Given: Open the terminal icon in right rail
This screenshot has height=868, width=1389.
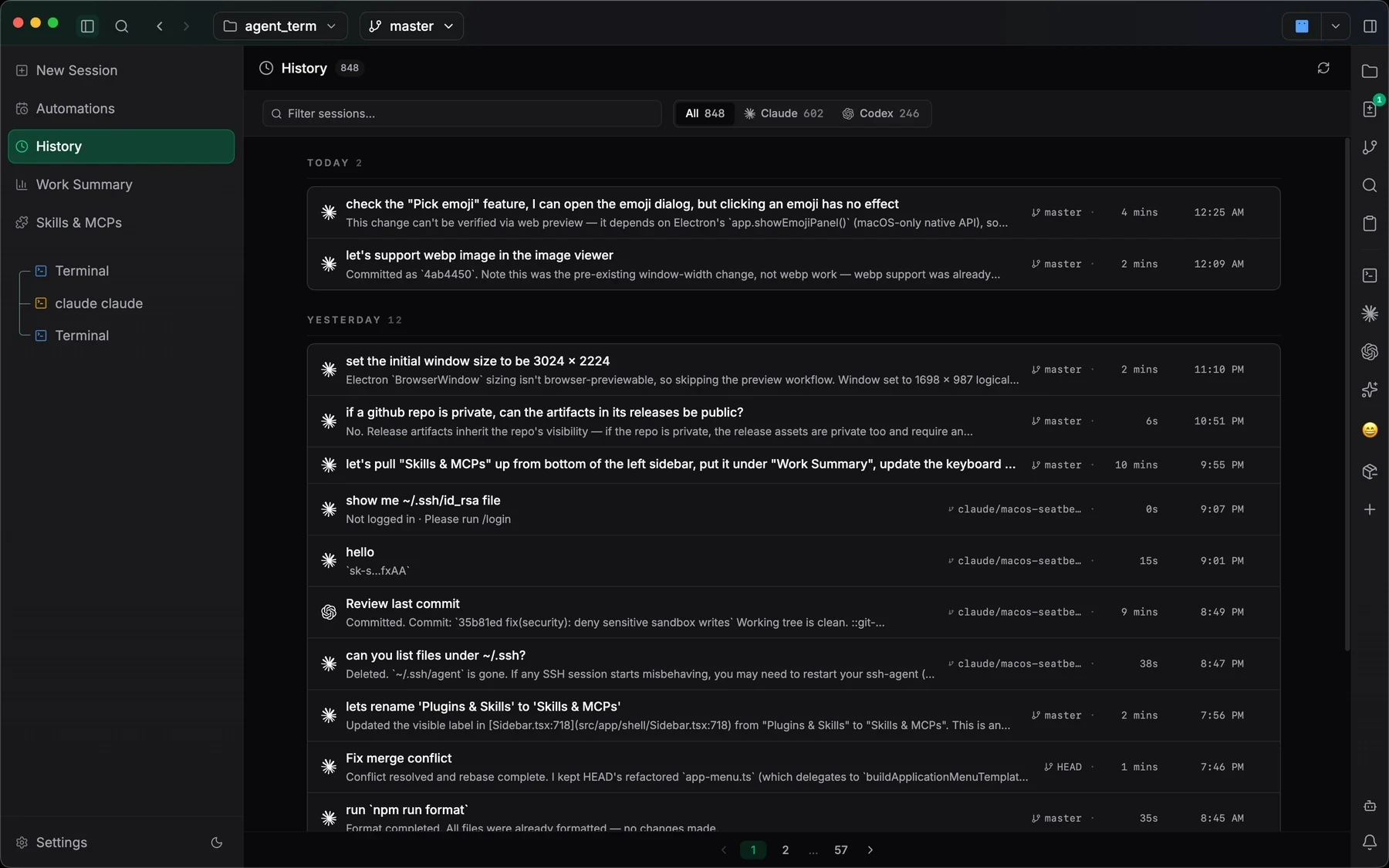Looking at the screenshot, I should tap(1370, 275).
